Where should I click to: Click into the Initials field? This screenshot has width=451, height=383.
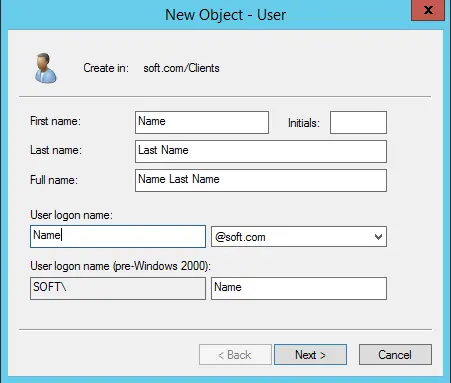tap(358, 122)
